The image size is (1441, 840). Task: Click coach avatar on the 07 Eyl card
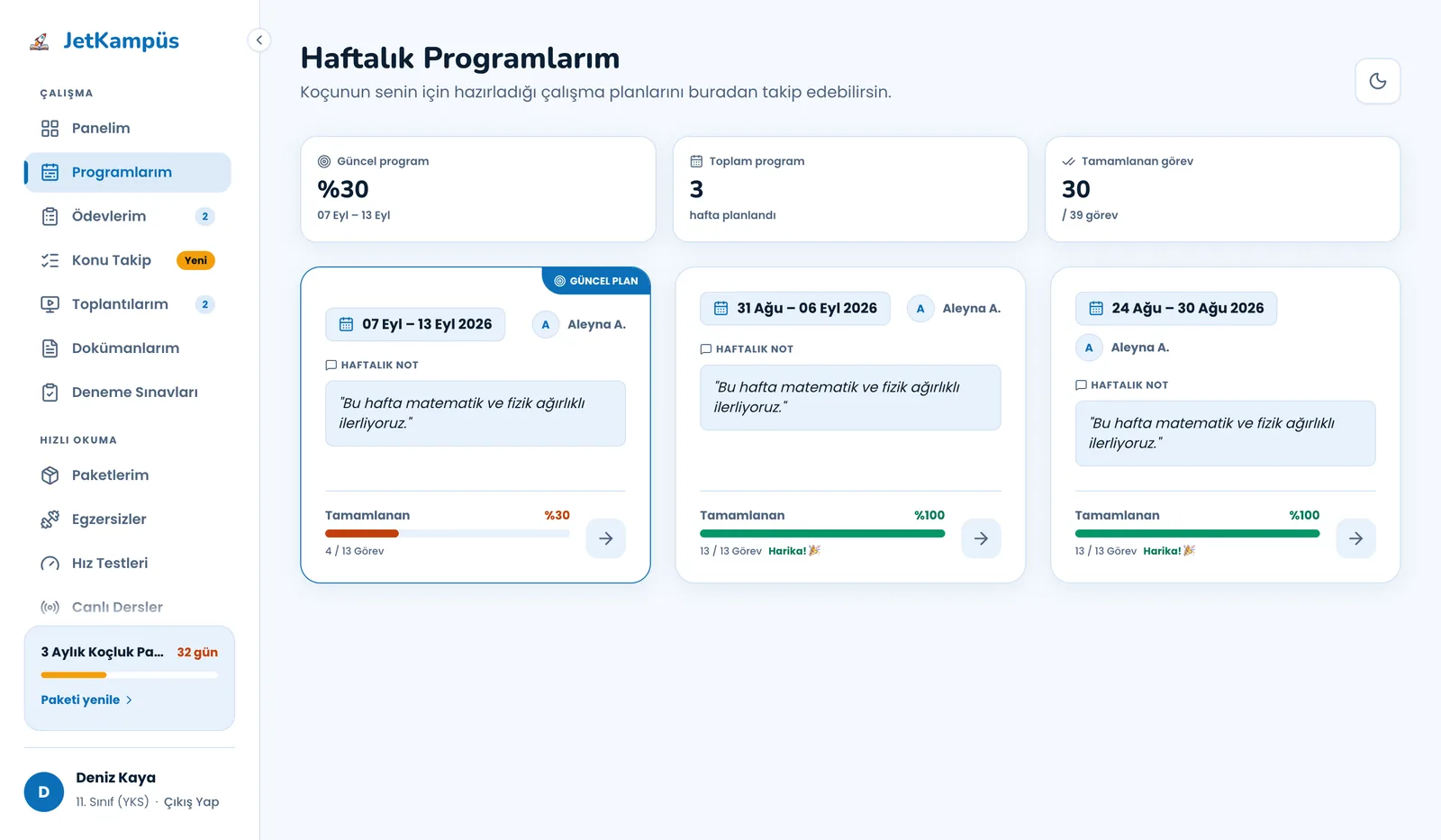coord(546,324)
